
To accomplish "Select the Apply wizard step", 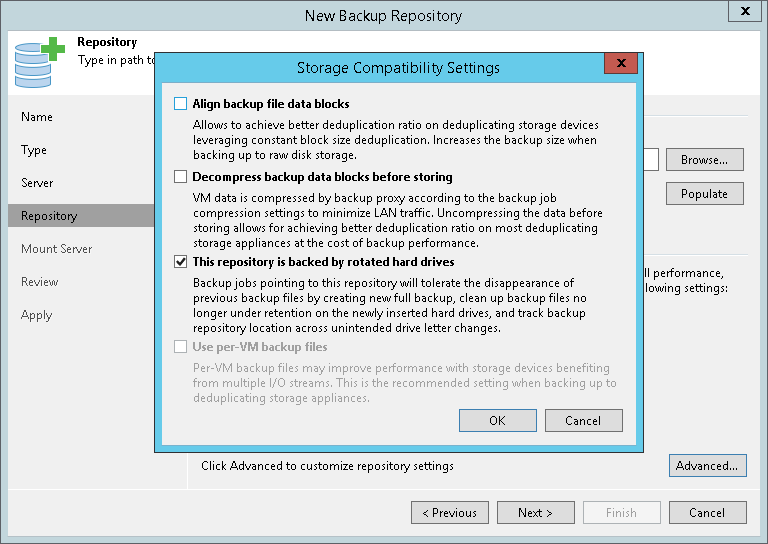I will click(36, 315).
